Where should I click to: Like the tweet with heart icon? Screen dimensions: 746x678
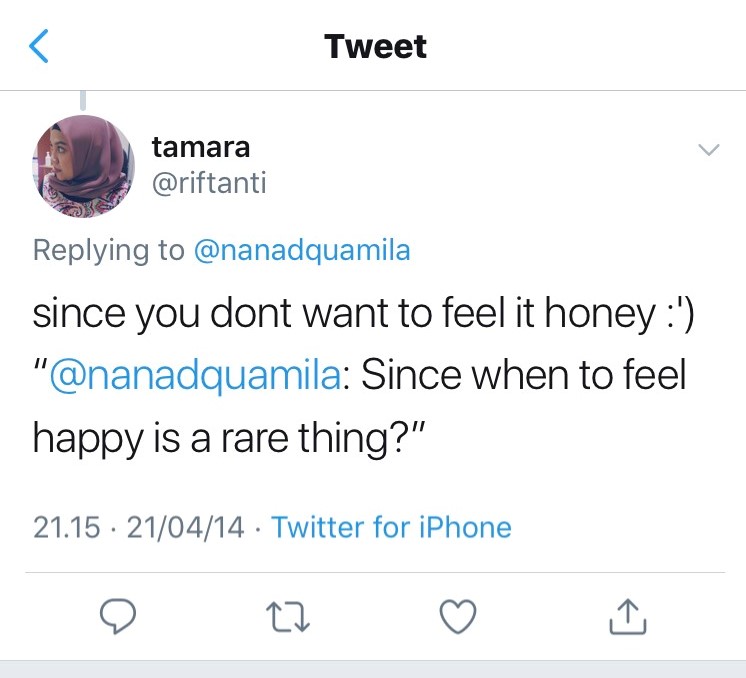click(458, 616)
